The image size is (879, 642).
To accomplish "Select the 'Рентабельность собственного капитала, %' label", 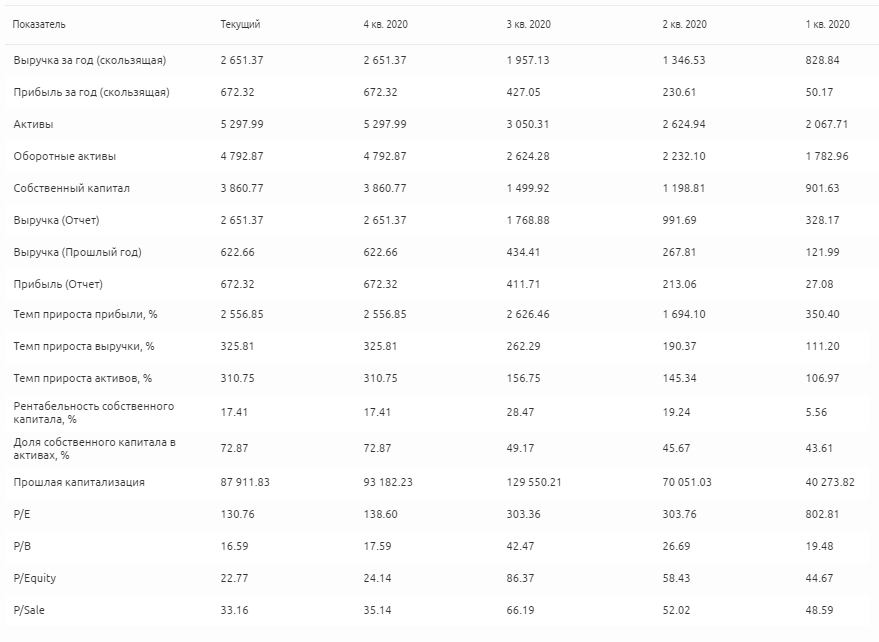I will pyautogui.click(x=94, y=412).
